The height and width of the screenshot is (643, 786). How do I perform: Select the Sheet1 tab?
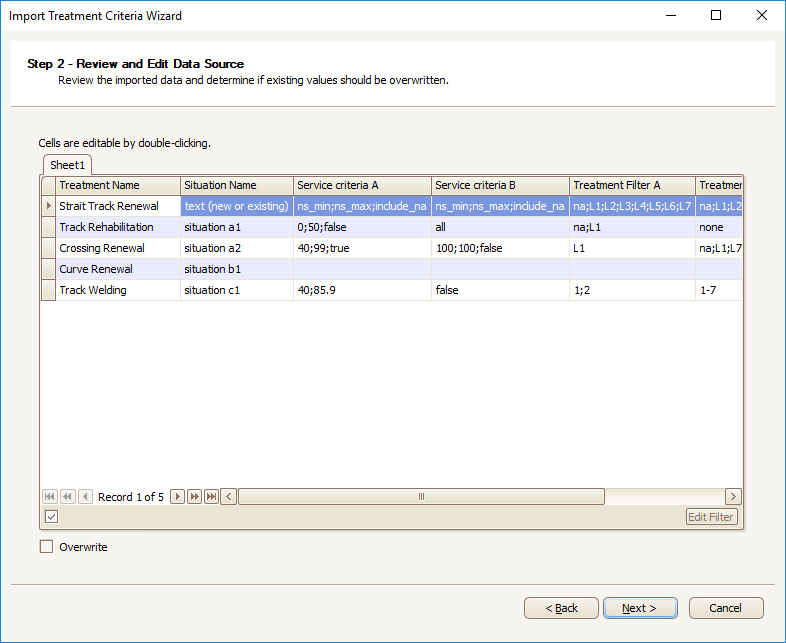[x=67, y=165]
